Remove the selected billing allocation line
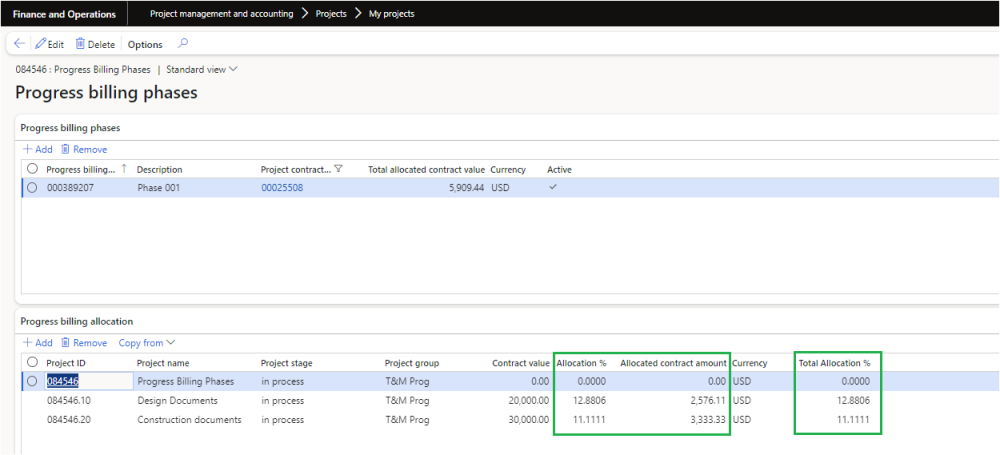Image resolution: width=1000 pixels, height=455 pixels. 83,342
